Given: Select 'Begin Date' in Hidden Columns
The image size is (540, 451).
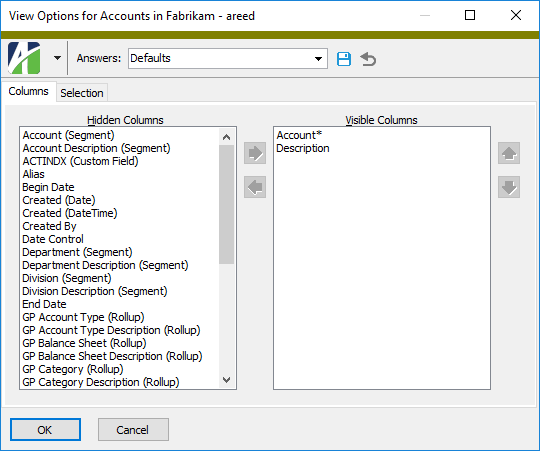Looking at the screenshot, I should point(48,187).
